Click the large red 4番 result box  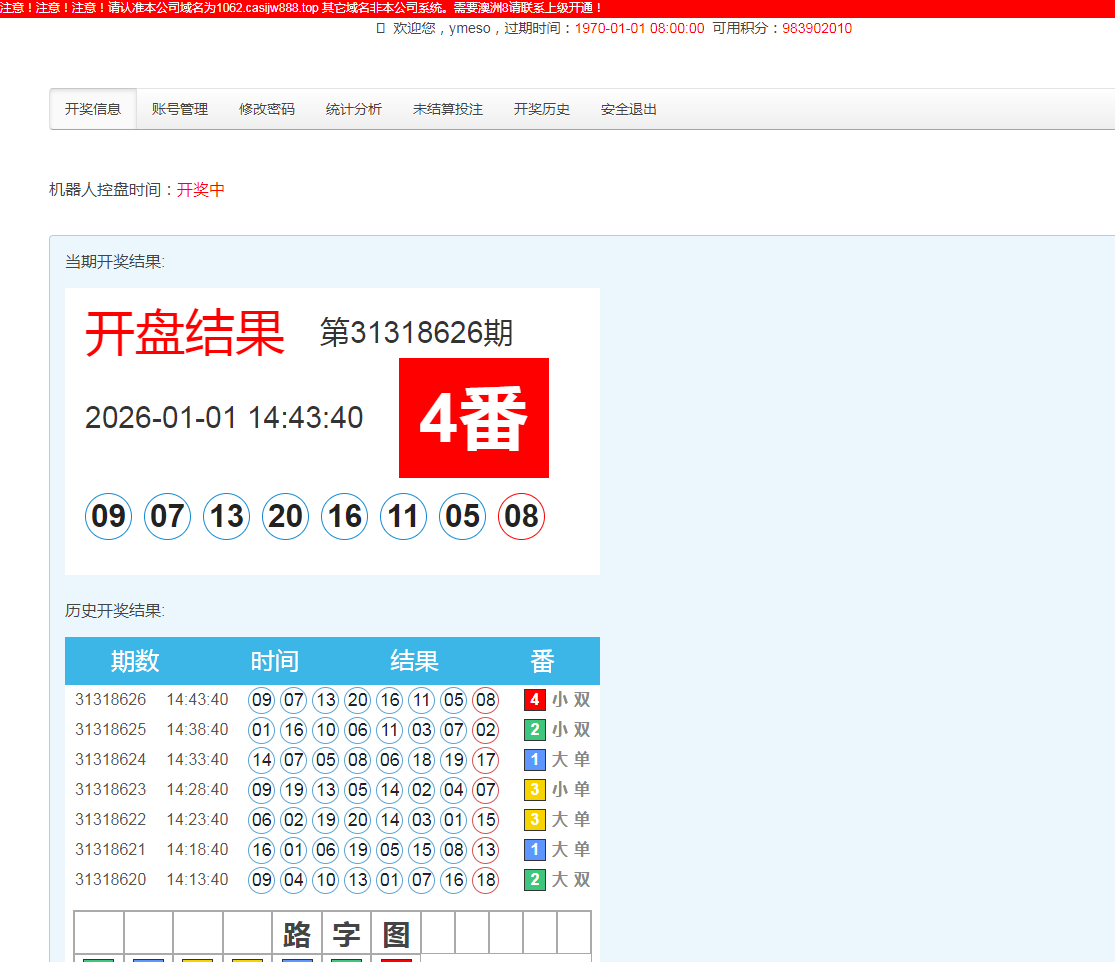(x=473, y=418)
